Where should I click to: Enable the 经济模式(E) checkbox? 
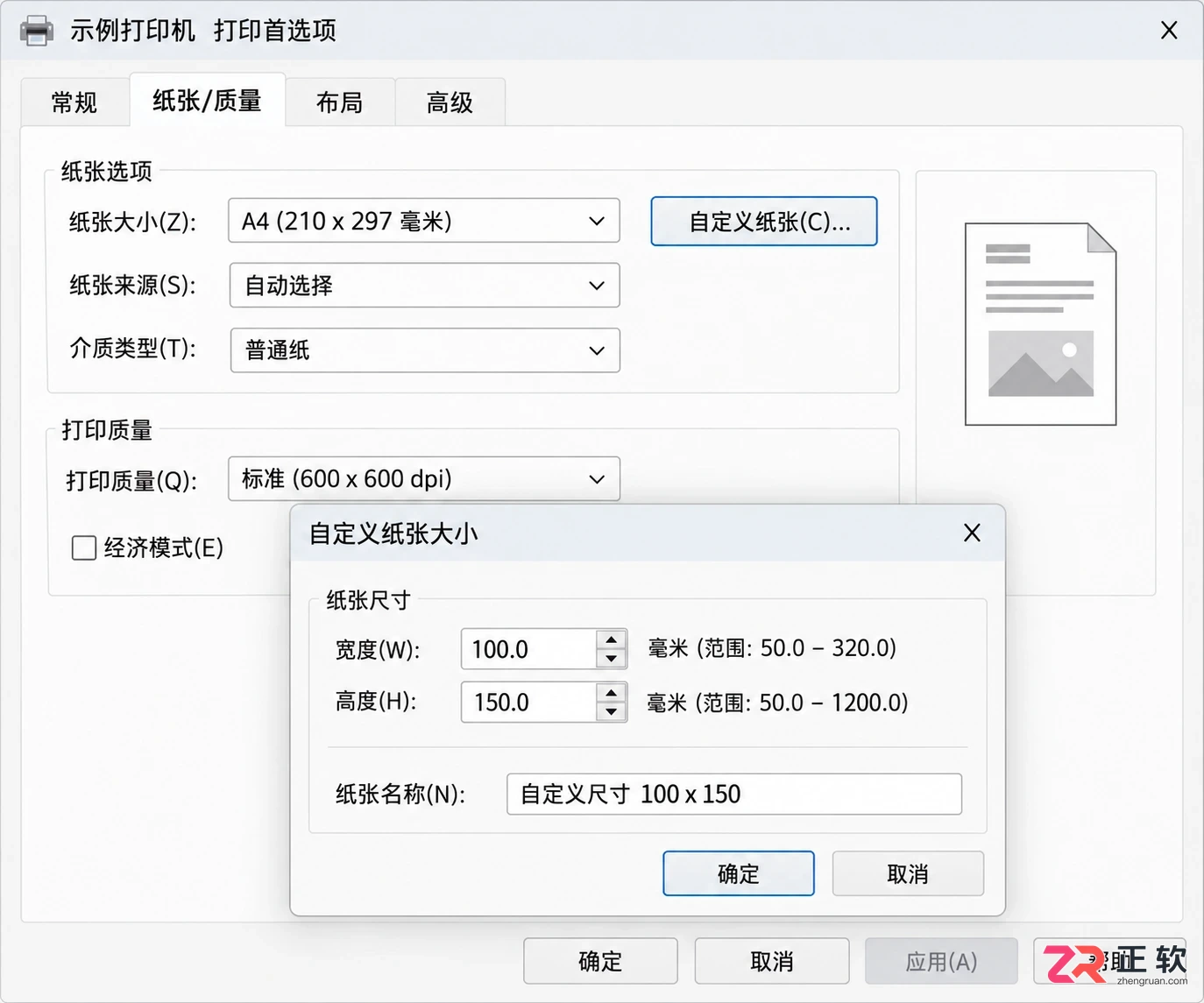point(84,548)
